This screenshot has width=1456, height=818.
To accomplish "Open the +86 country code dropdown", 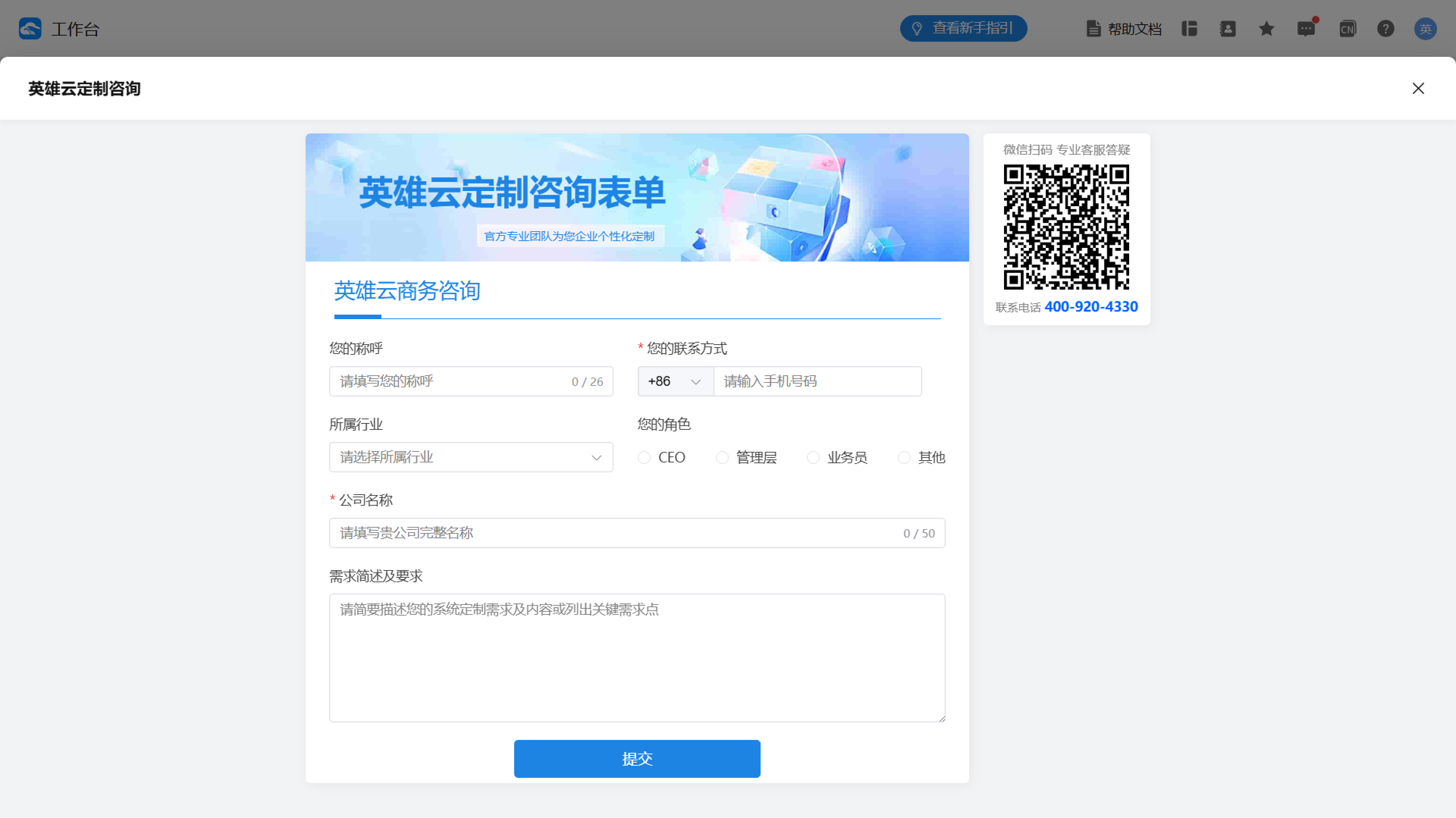I will [x=675, y=381].
